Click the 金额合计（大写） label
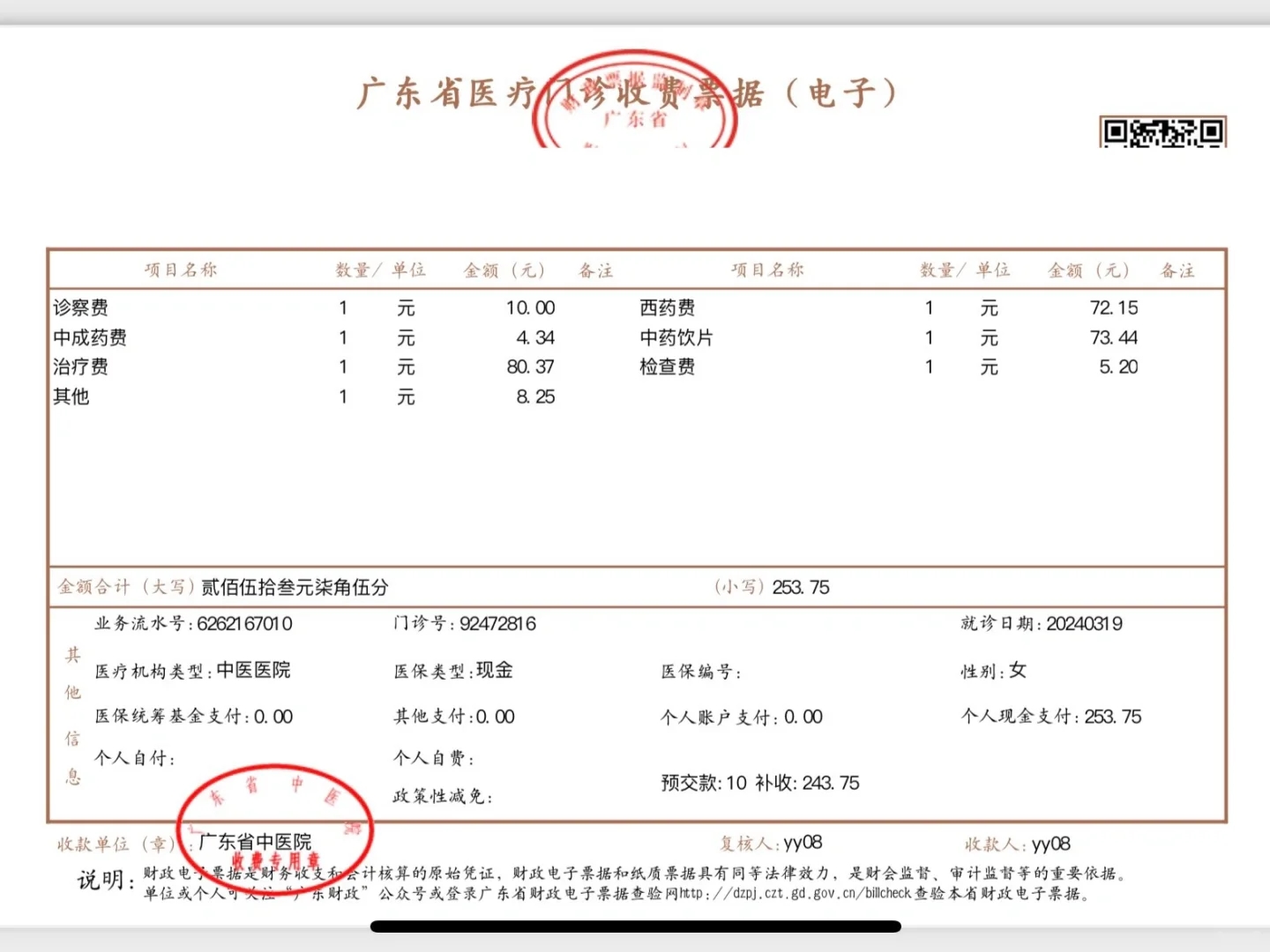Viewport: 1270px width, 952px height. tap(126, 587)
